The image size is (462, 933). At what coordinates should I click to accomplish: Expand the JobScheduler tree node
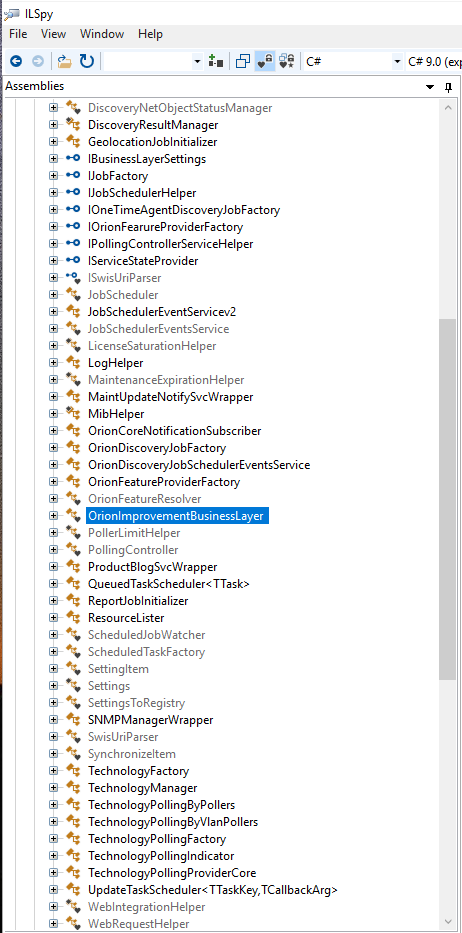point(54,295)
